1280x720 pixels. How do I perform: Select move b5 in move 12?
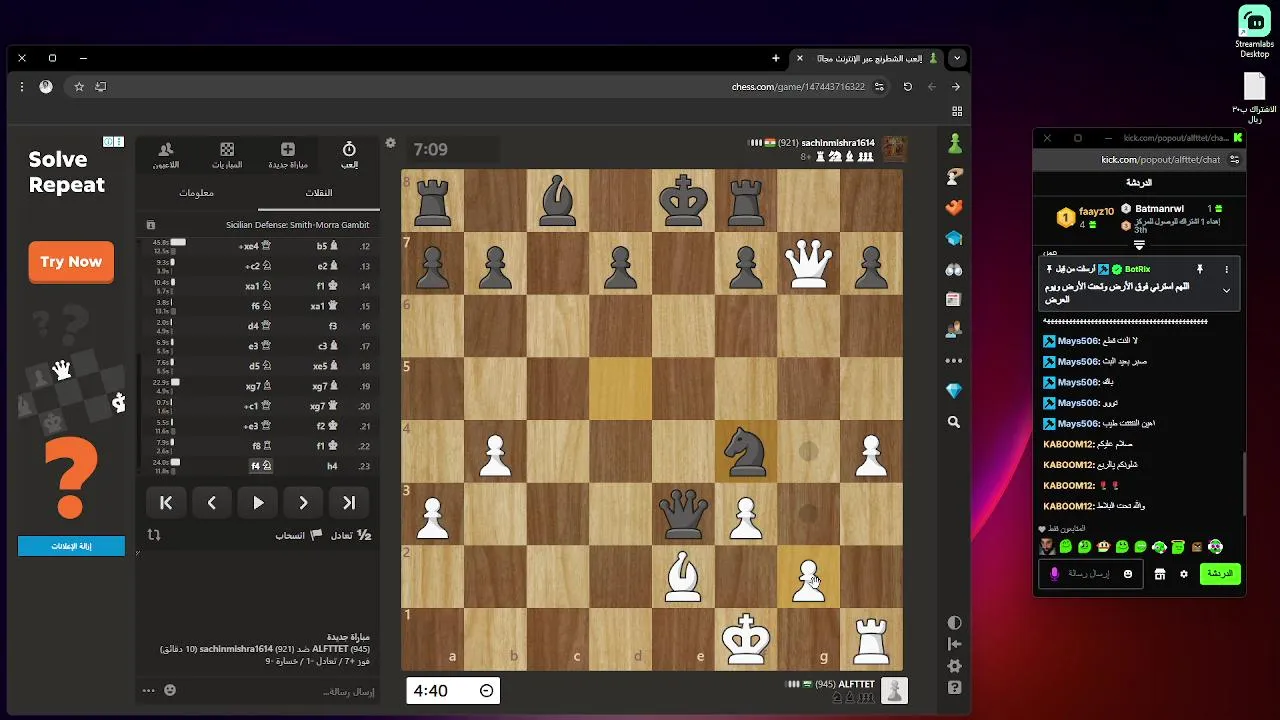[327, 246]
